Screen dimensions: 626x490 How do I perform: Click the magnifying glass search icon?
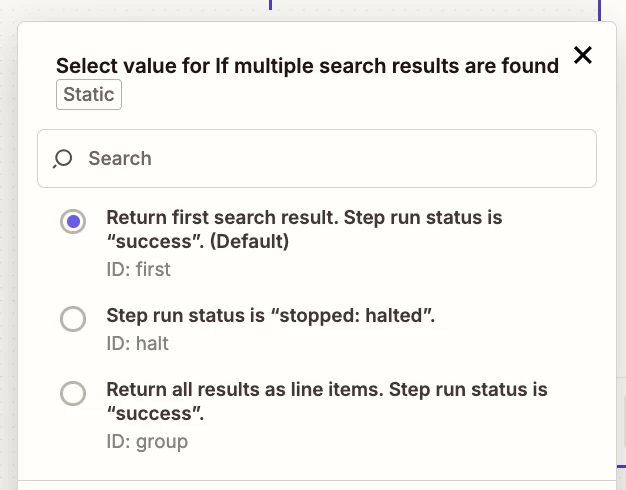coord(63,159)
